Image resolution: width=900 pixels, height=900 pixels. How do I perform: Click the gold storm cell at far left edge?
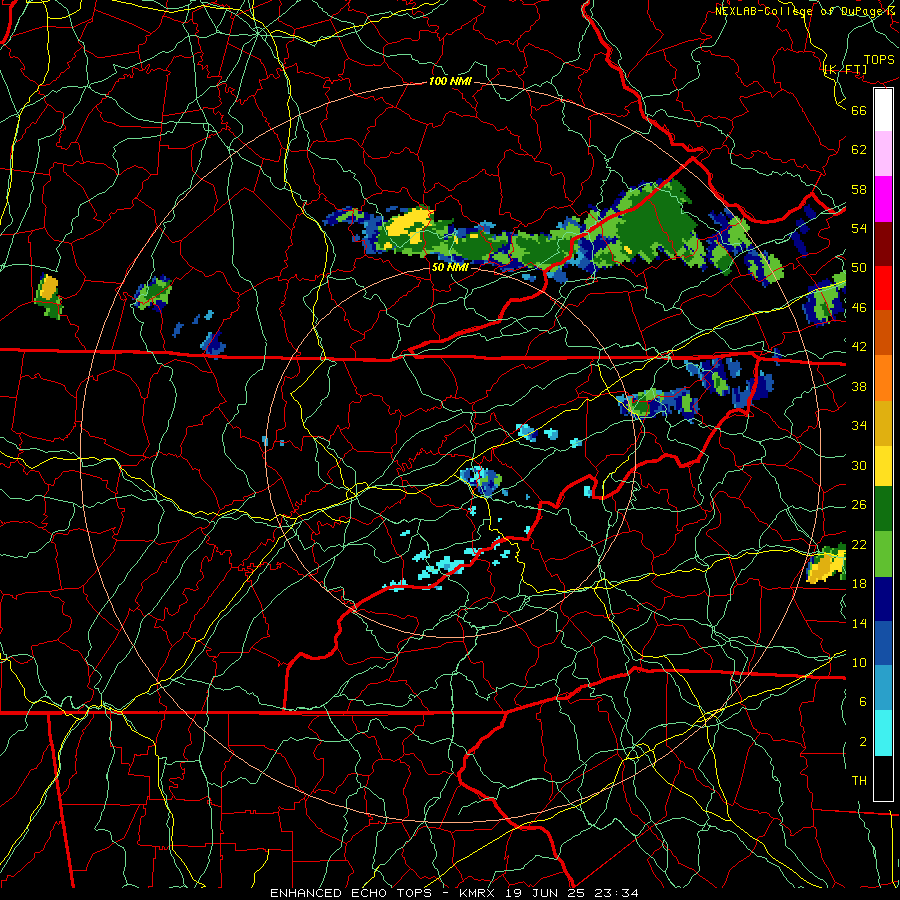click(49, 287)
